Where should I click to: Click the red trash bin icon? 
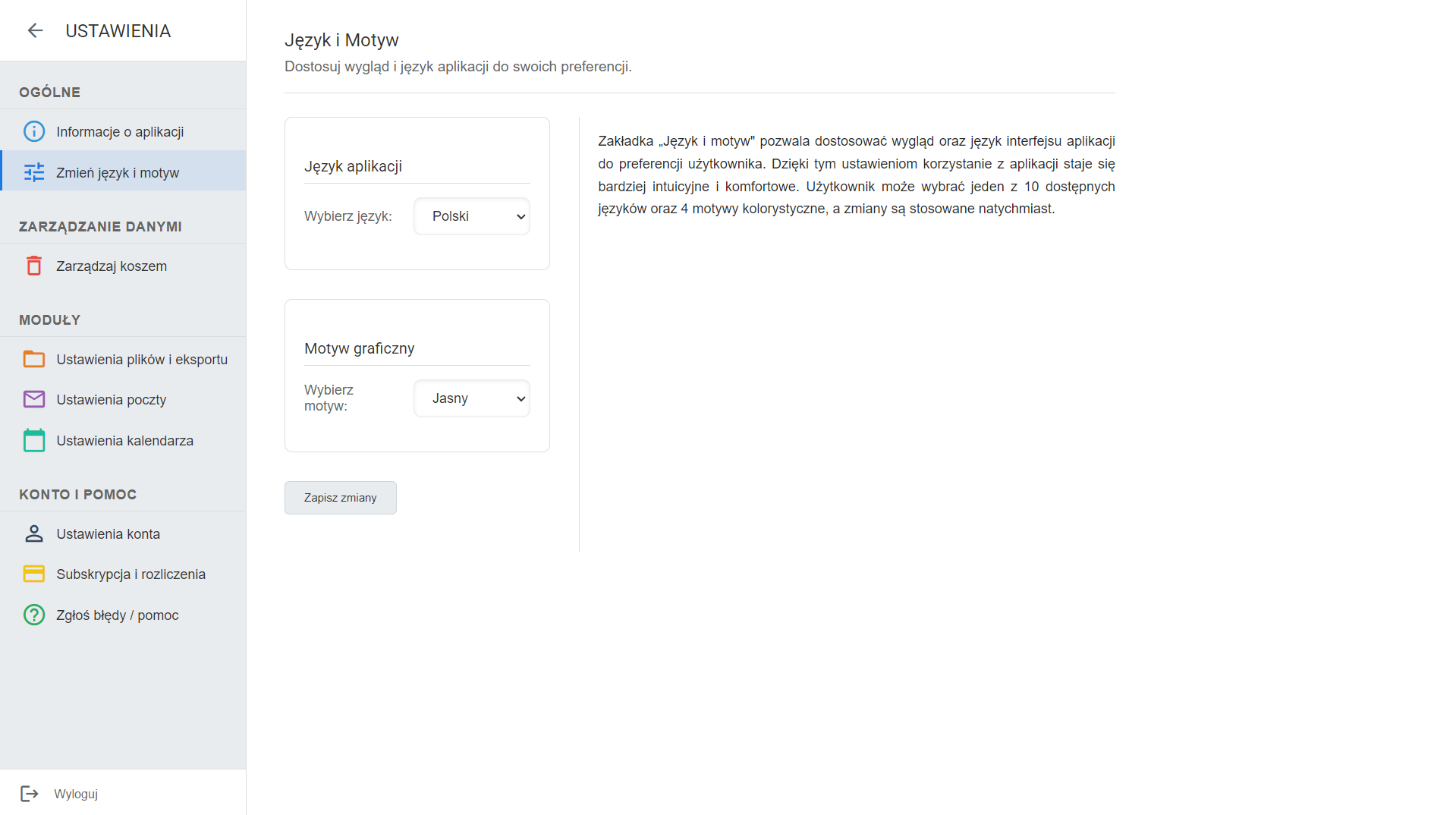coord(34,266)
